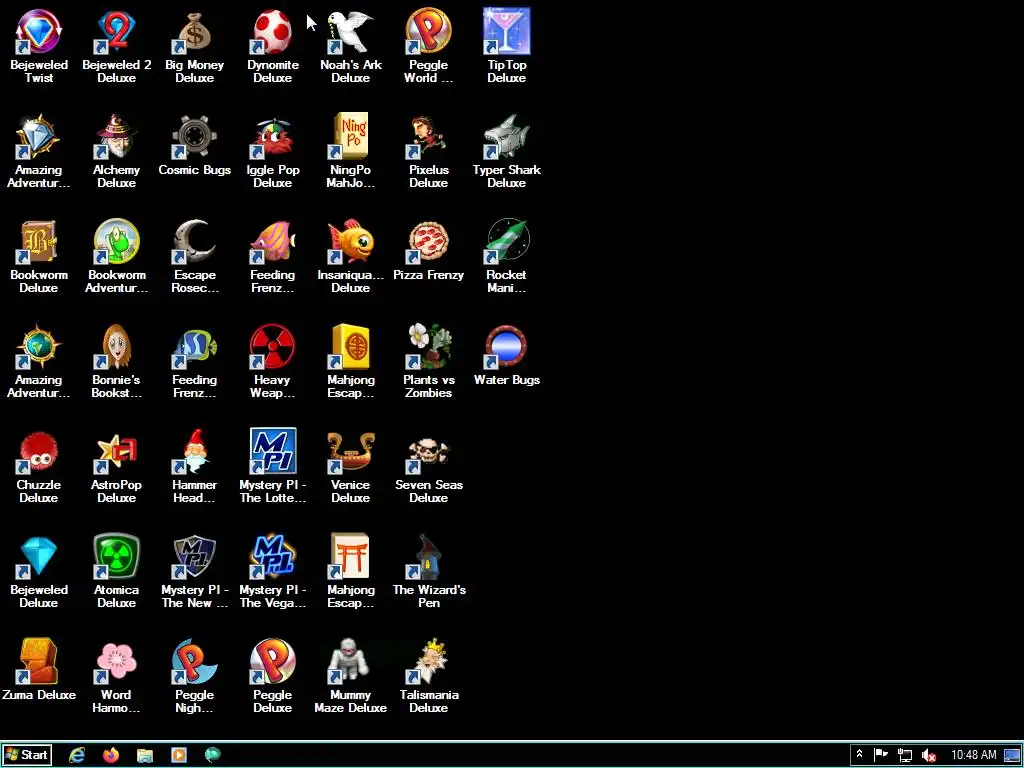This screenshot has height=768, width=1024.
Task: Click the Mummy Maze Deluxe icon
Action: [x=351, y=662]
